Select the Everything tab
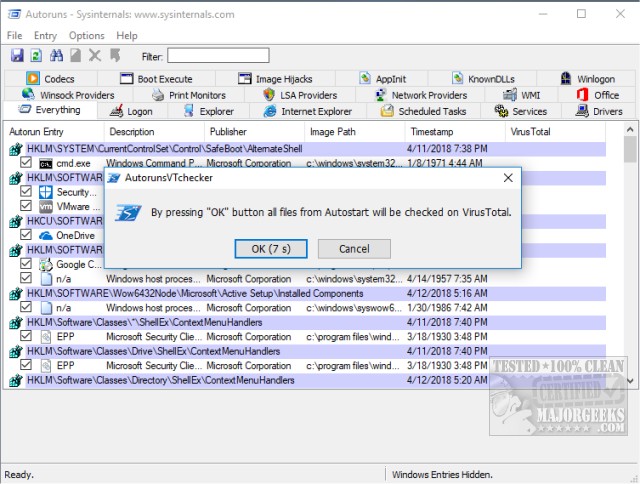 pos(50,110)
